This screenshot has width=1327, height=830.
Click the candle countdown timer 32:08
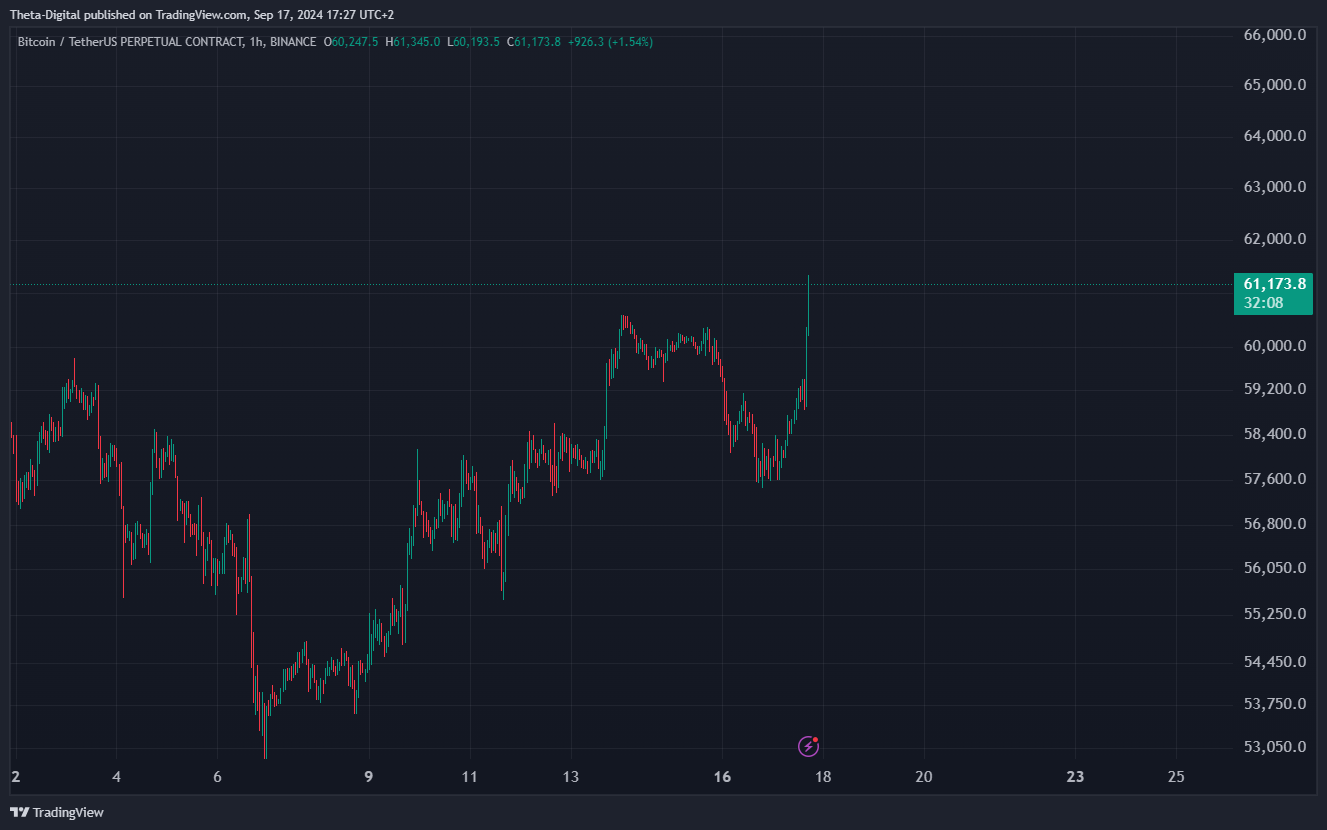click(1264, 302)
